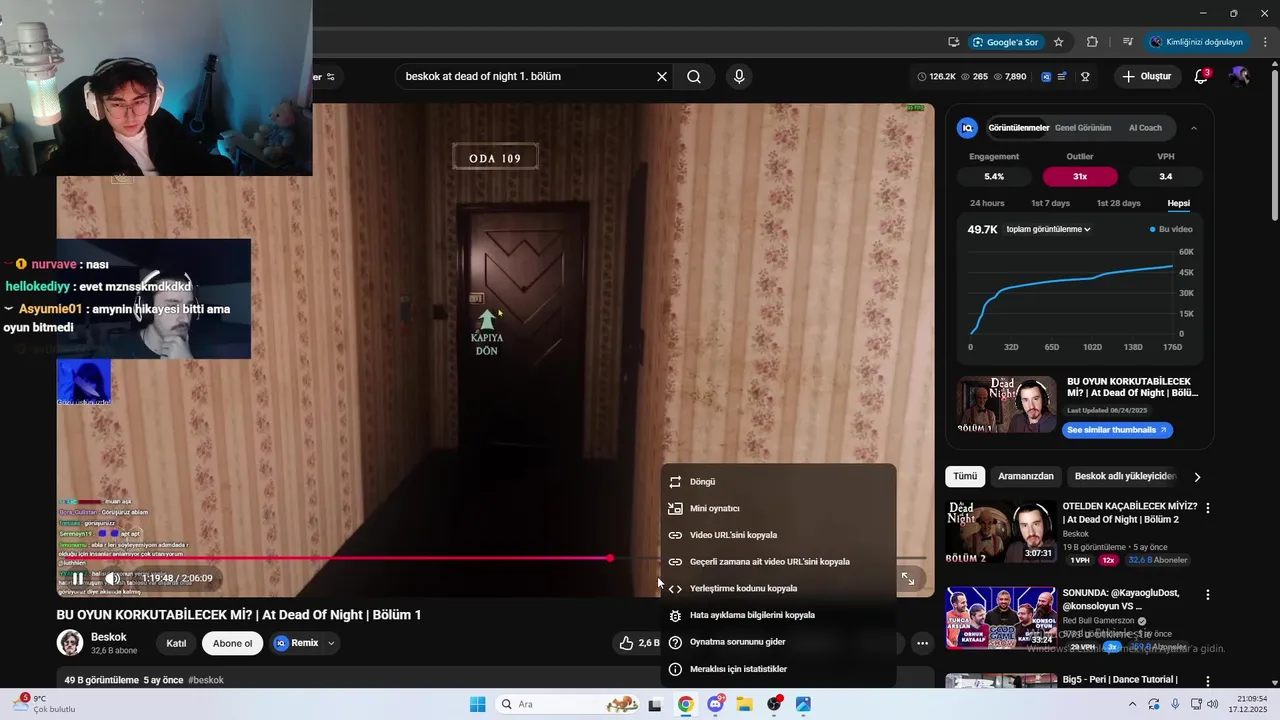The width and height of the screenshot is (1280, 720).
Task: Choose Yerleştirme kodunu kopyala
Action: click(778, 588)
